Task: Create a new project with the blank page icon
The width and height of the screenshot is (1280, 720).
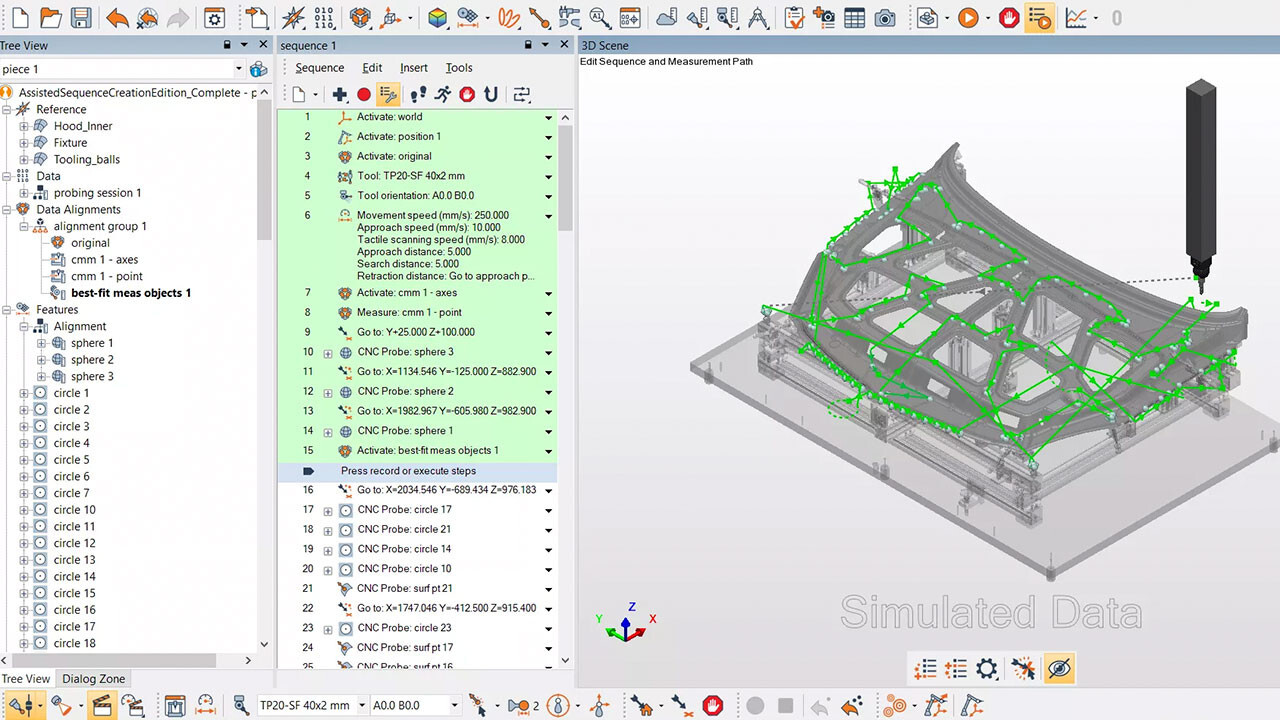Action: click(x=20, y=18)
